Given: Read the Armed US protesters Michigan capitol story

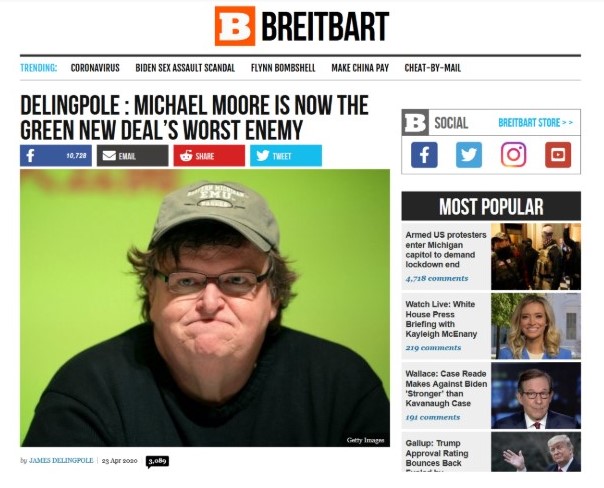Looking at the screenshot, I should (x=446, y=250).
